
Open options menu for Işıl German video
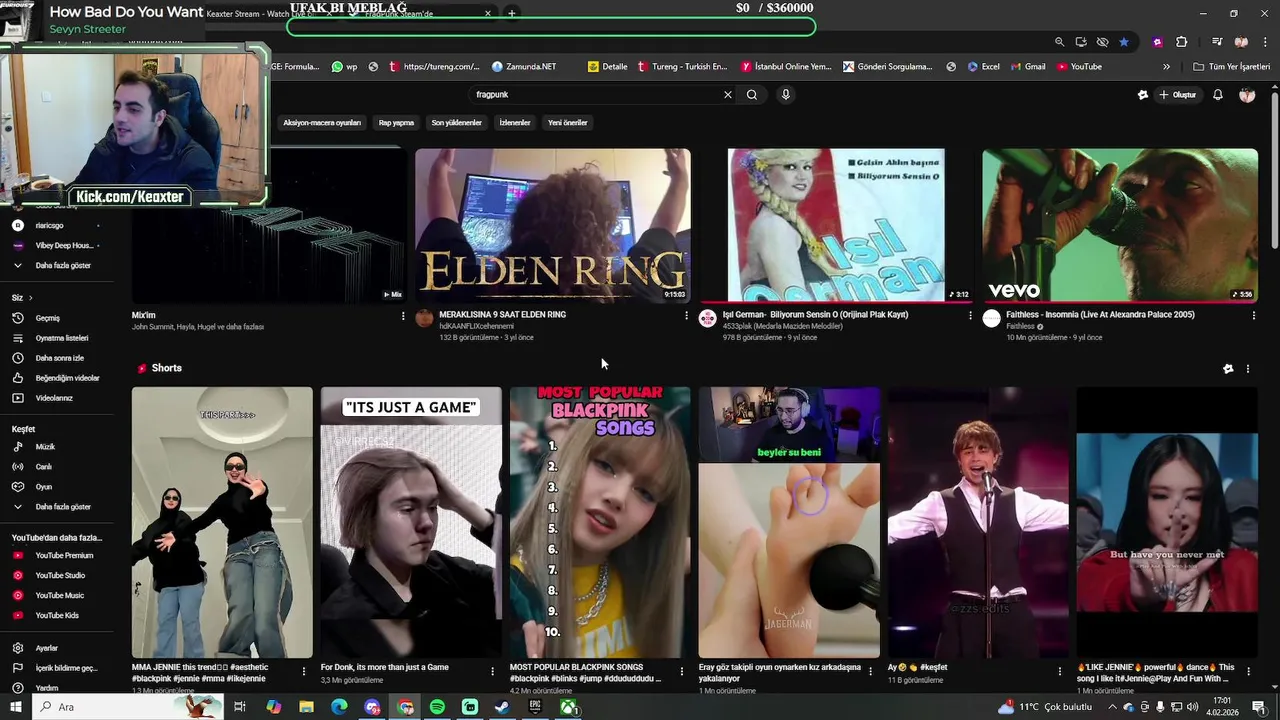click(970, 316)
